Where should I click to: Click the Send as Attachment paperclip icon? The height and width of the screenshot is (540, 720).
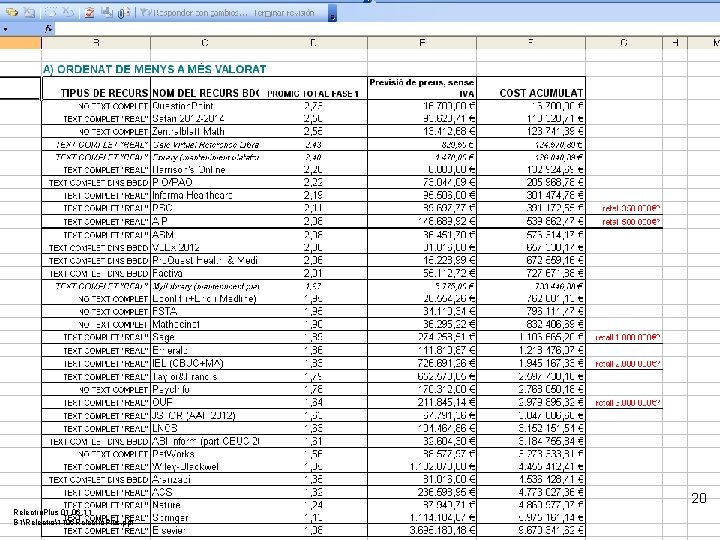tap(124, 12)
